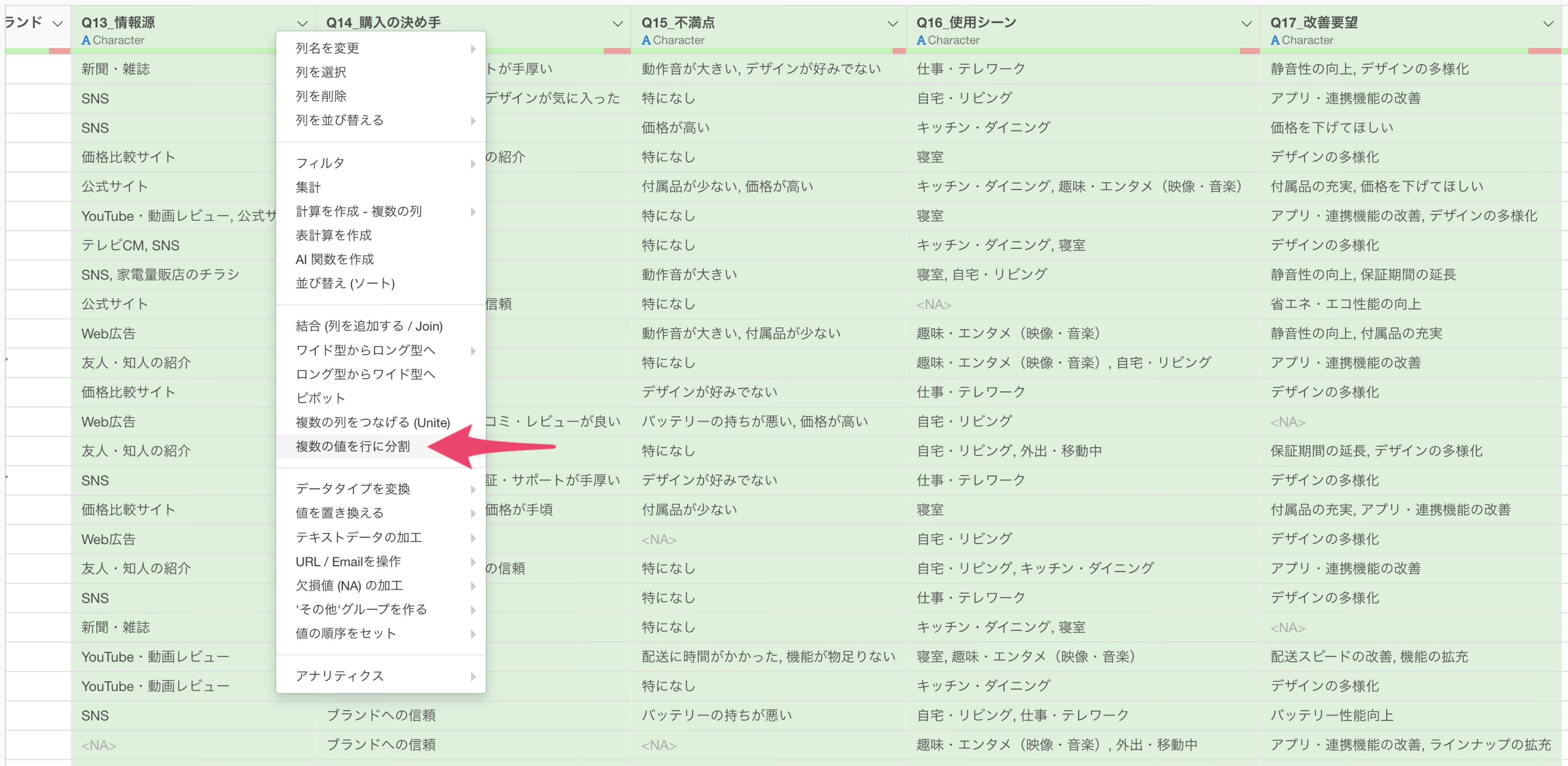Image resolution: width=1568 pixels, height=766 pixels.
Task: Click the Character type icon under Q17_改善要望
Action: click(1275, 40)
